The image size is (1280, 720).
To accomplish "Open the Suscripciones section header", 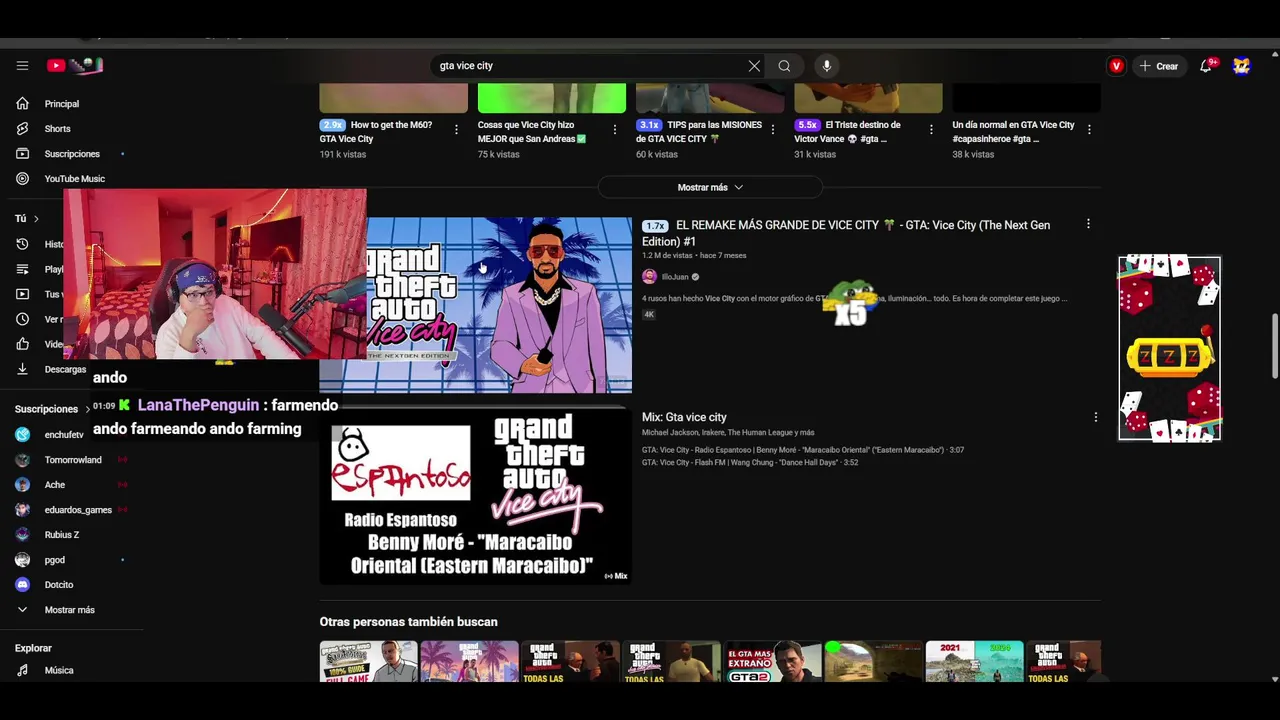I will 46,409.
